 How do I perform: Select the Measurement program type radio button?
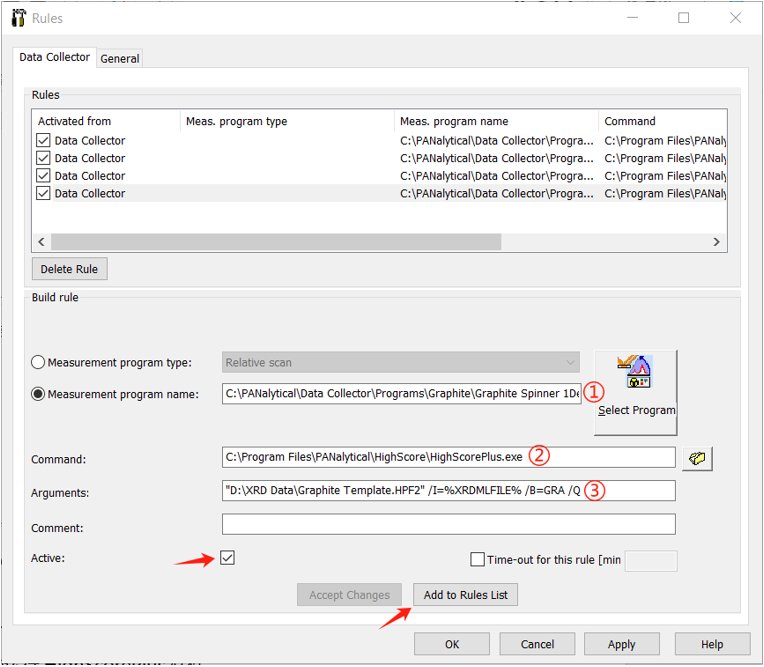coord(41,362)
